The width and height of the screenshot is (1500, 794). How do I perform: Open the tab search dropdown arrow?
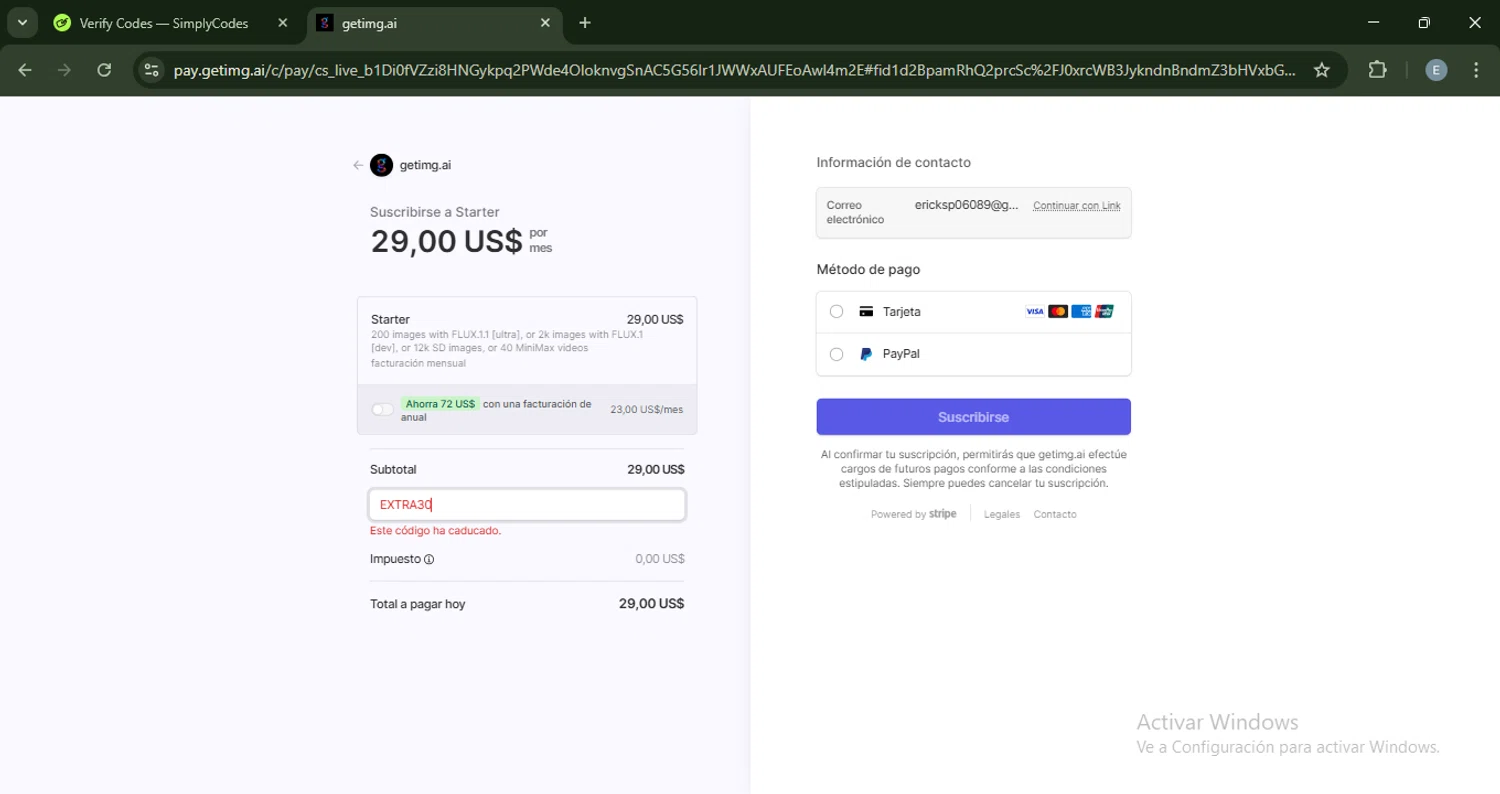[22, 23]
